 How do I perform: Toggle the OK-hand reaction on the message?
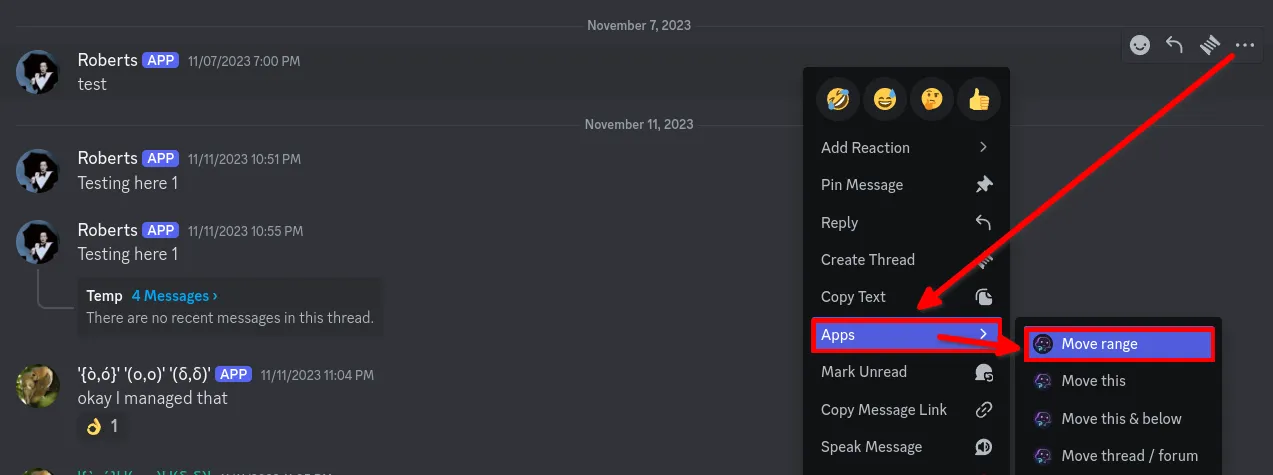pyautogui.click(x=102, y=426)
